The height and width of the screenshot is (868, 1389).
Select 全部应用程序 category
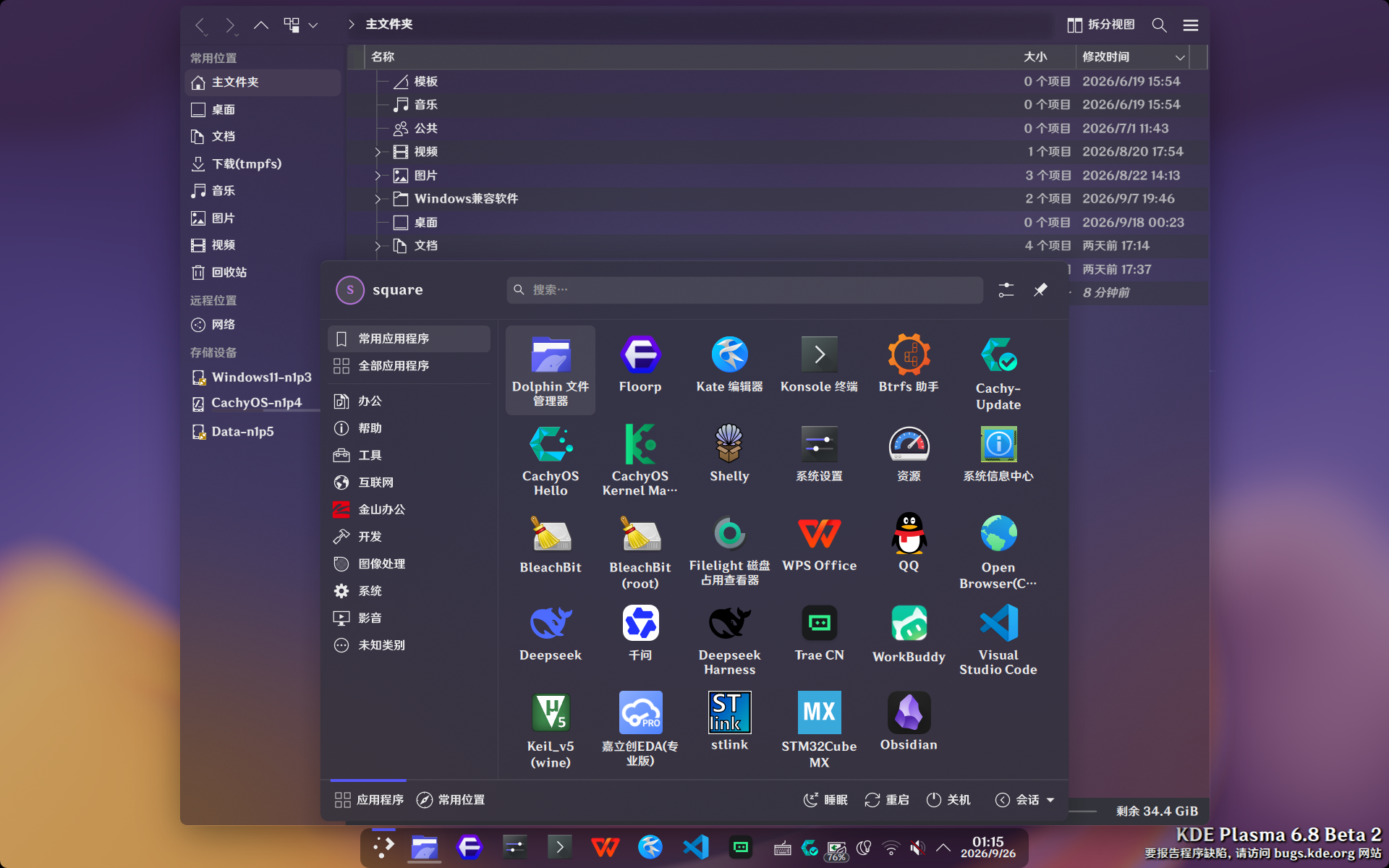[409, 366]
